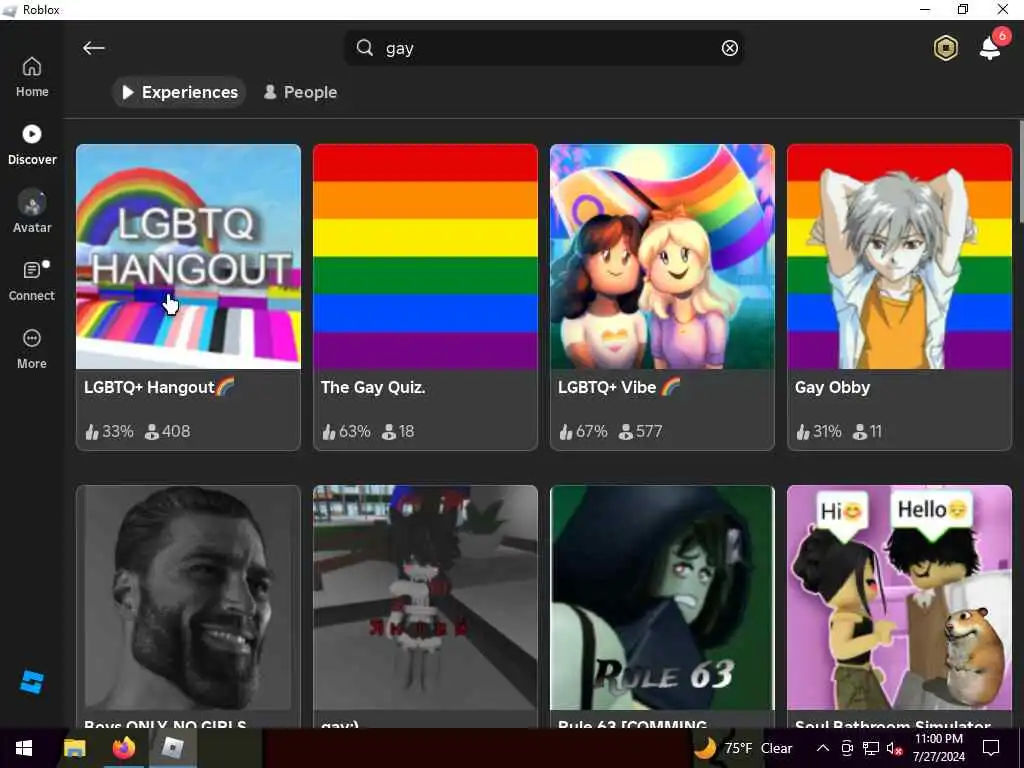Open the Home sidebar item
The width and height of the screenshot is (1024, 768).
click(x=32, y=77)
